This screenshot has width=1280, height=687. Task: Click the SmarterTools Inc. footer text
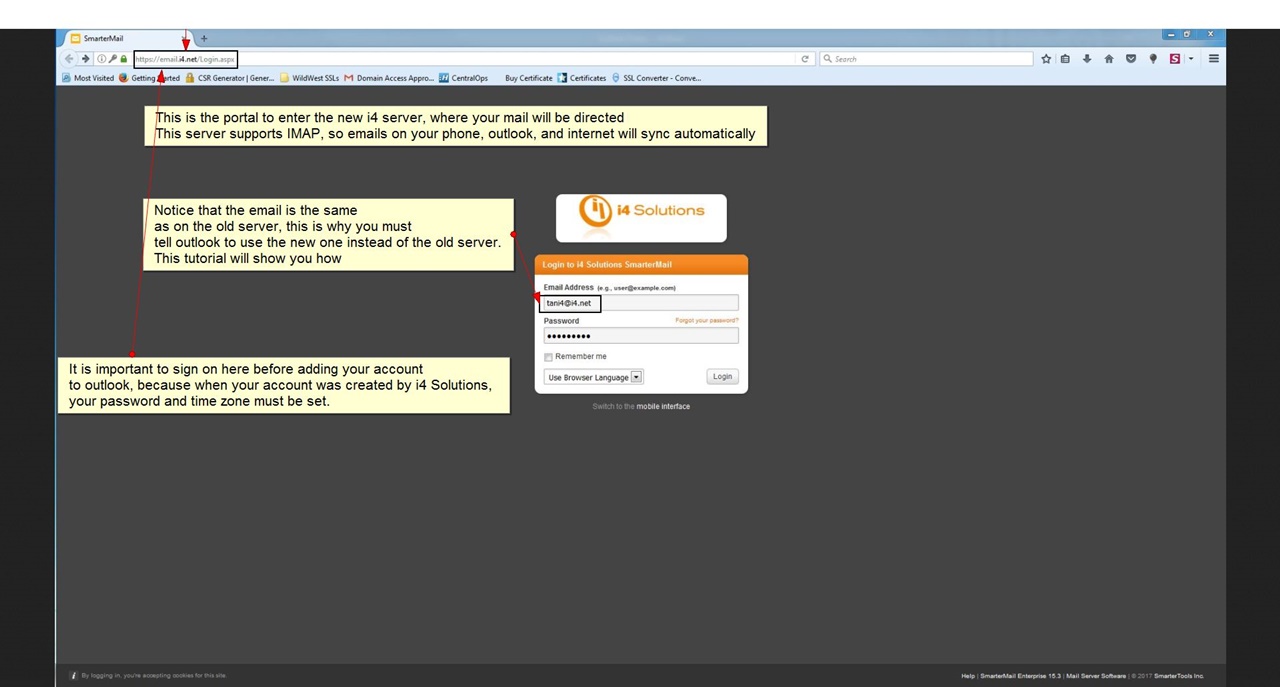[x=1179, y=676]
